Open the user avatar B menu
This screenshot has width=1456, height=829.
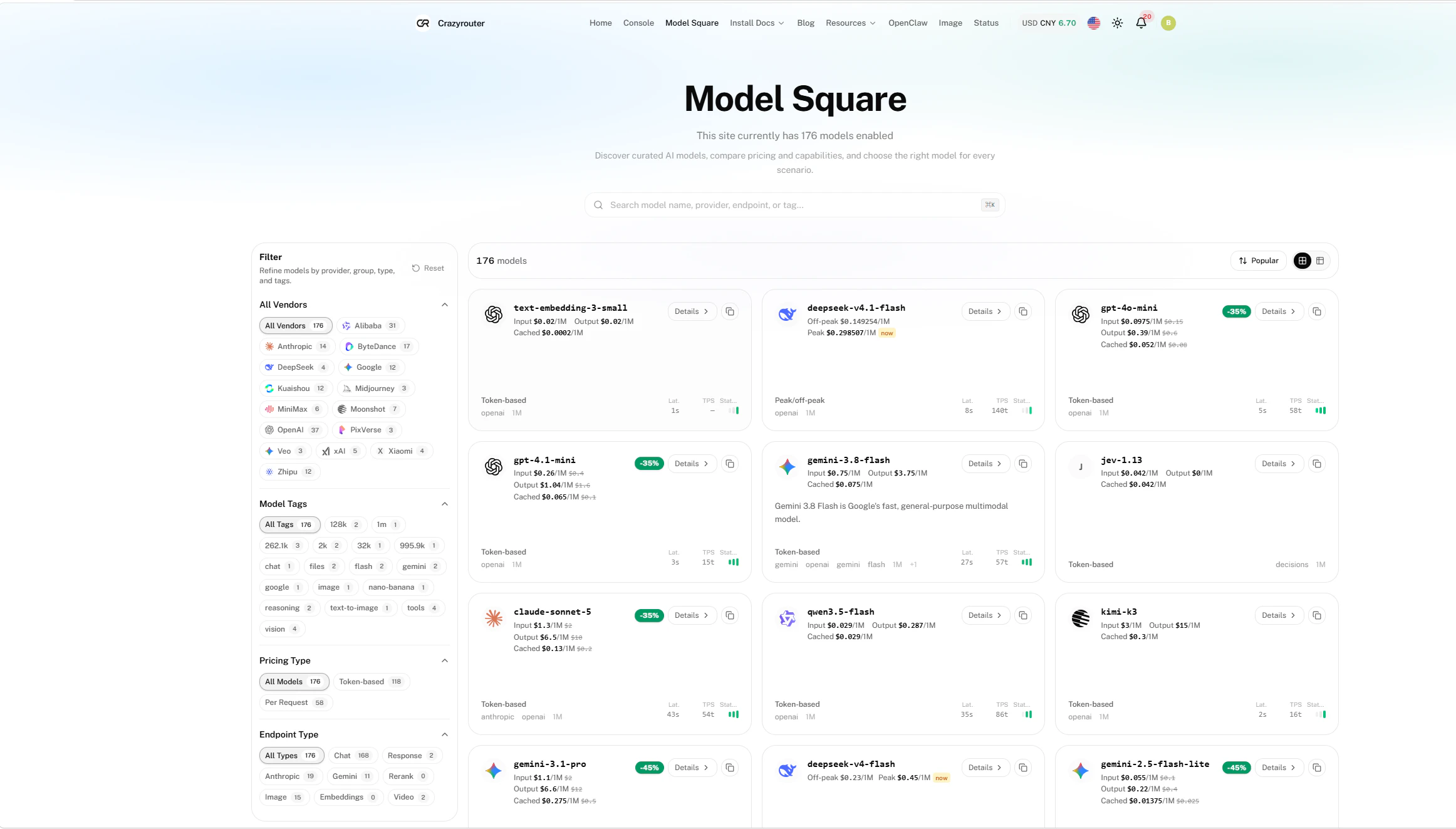[x=1168, y=23]
